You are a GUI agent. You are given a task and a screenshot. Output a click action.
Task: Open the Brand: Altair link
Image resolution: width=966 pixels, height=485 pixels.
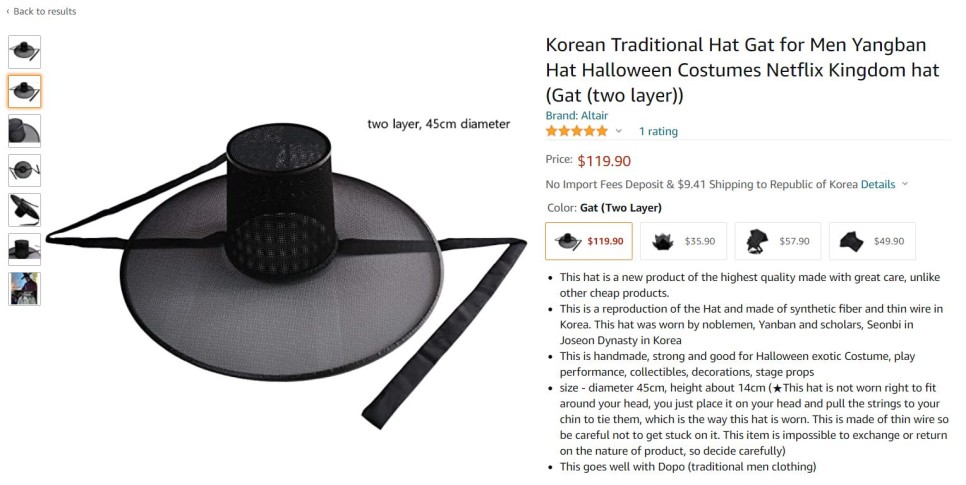click(577, 115)
